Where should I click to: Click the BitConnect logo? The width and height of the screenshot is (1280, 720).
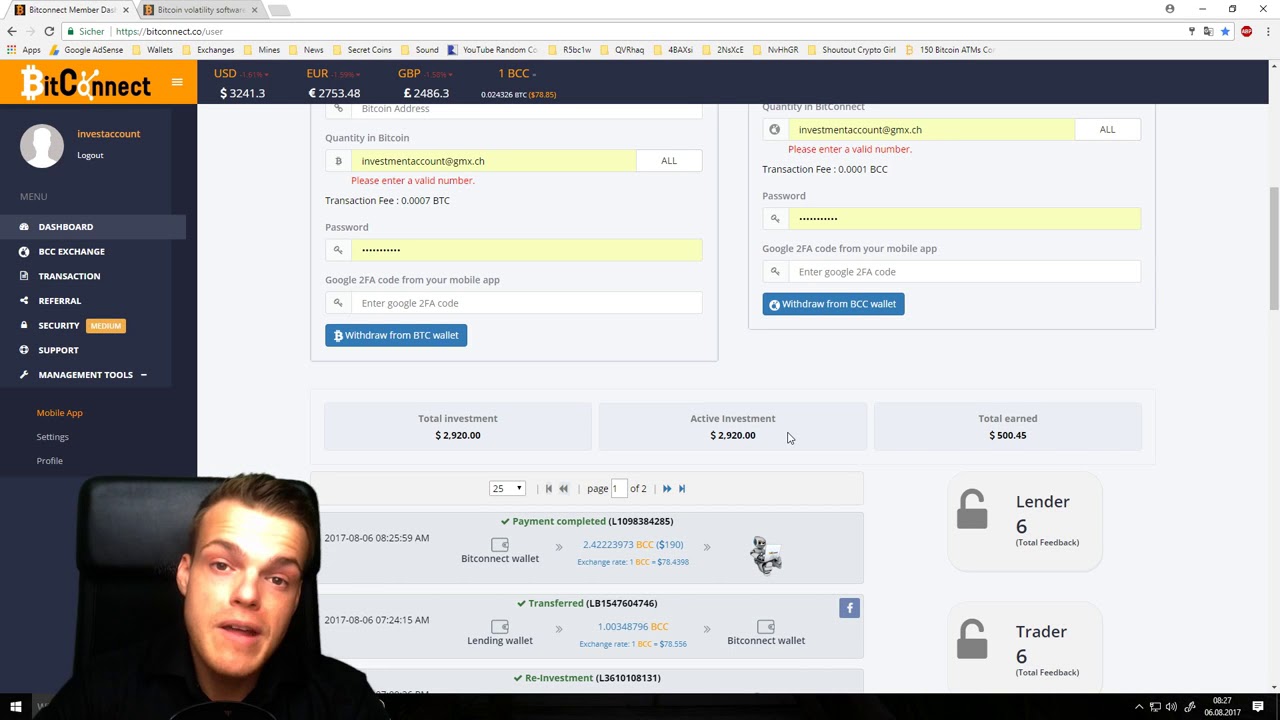[85, 83]
